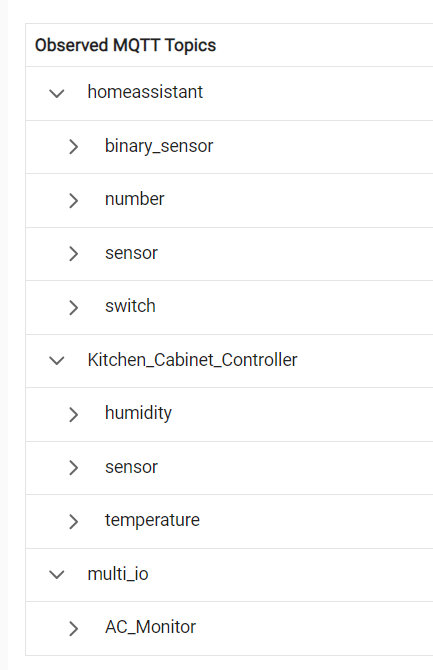Collapse the Kitchen_Cabinet_Controller chevron
The width and height of the screenshot is (433, 670).
tap(56, 361)
